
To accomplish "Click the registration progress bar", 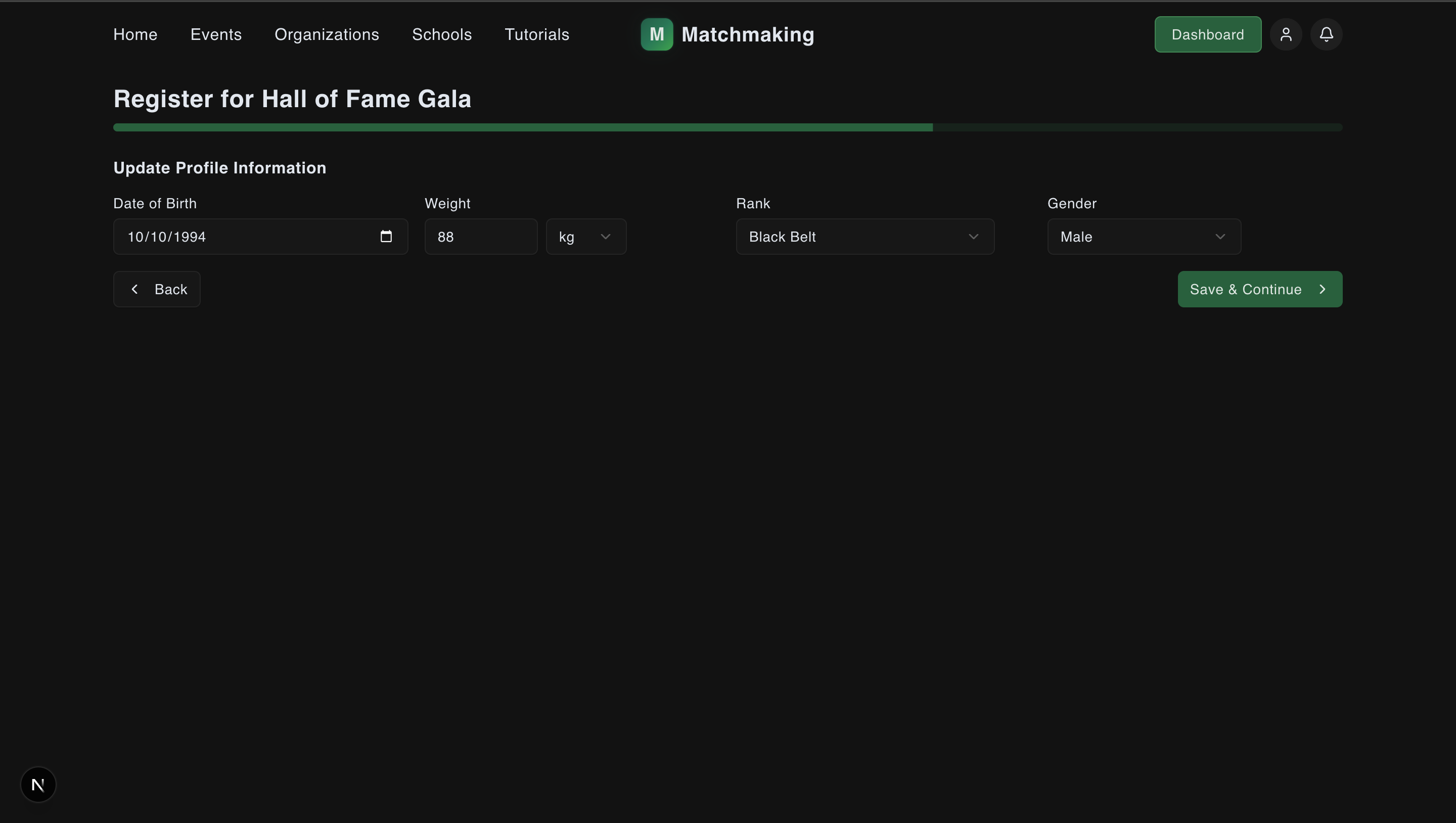I will [x=728, y=128].
